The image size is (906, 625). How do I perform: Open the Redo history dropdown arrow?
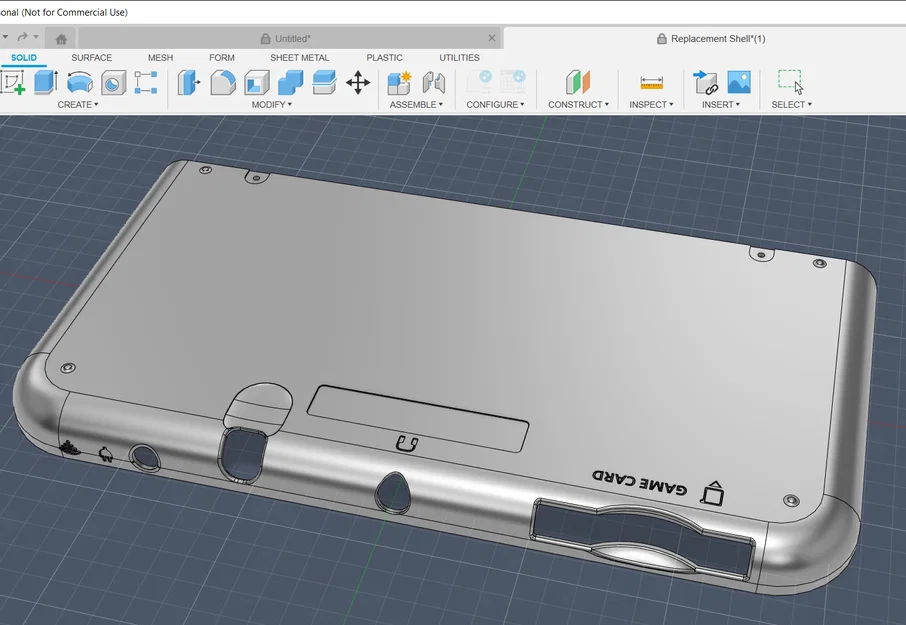pos(36,37)
